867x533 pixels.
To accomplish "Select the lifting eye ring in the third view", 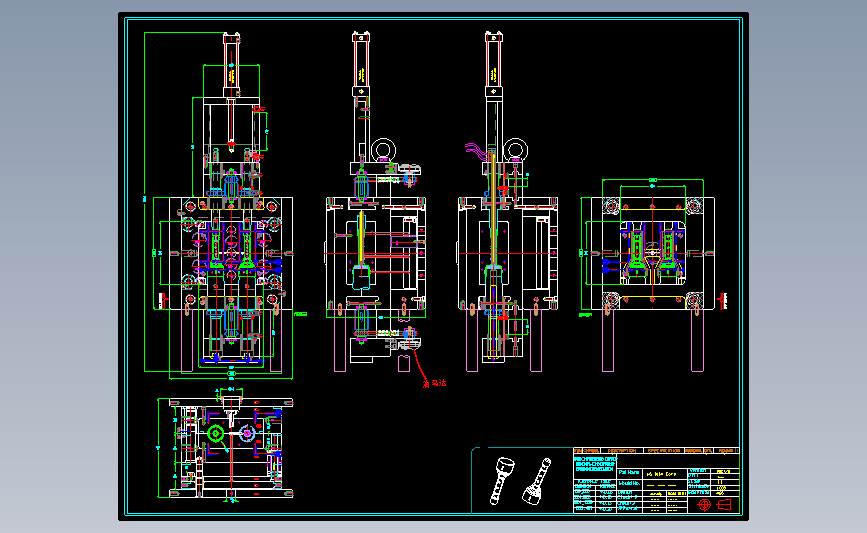I will pos(515,150).
